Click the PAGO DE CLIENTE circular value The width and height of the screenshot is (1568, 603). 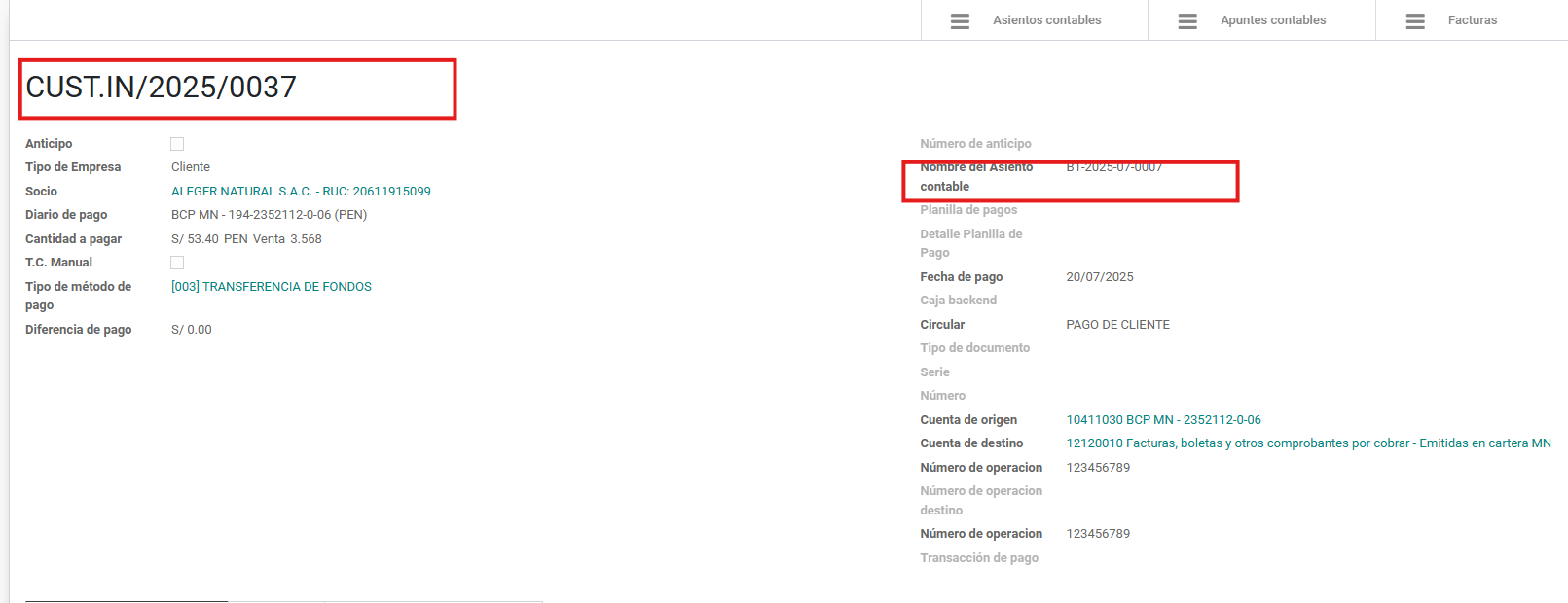[1117, 325]
